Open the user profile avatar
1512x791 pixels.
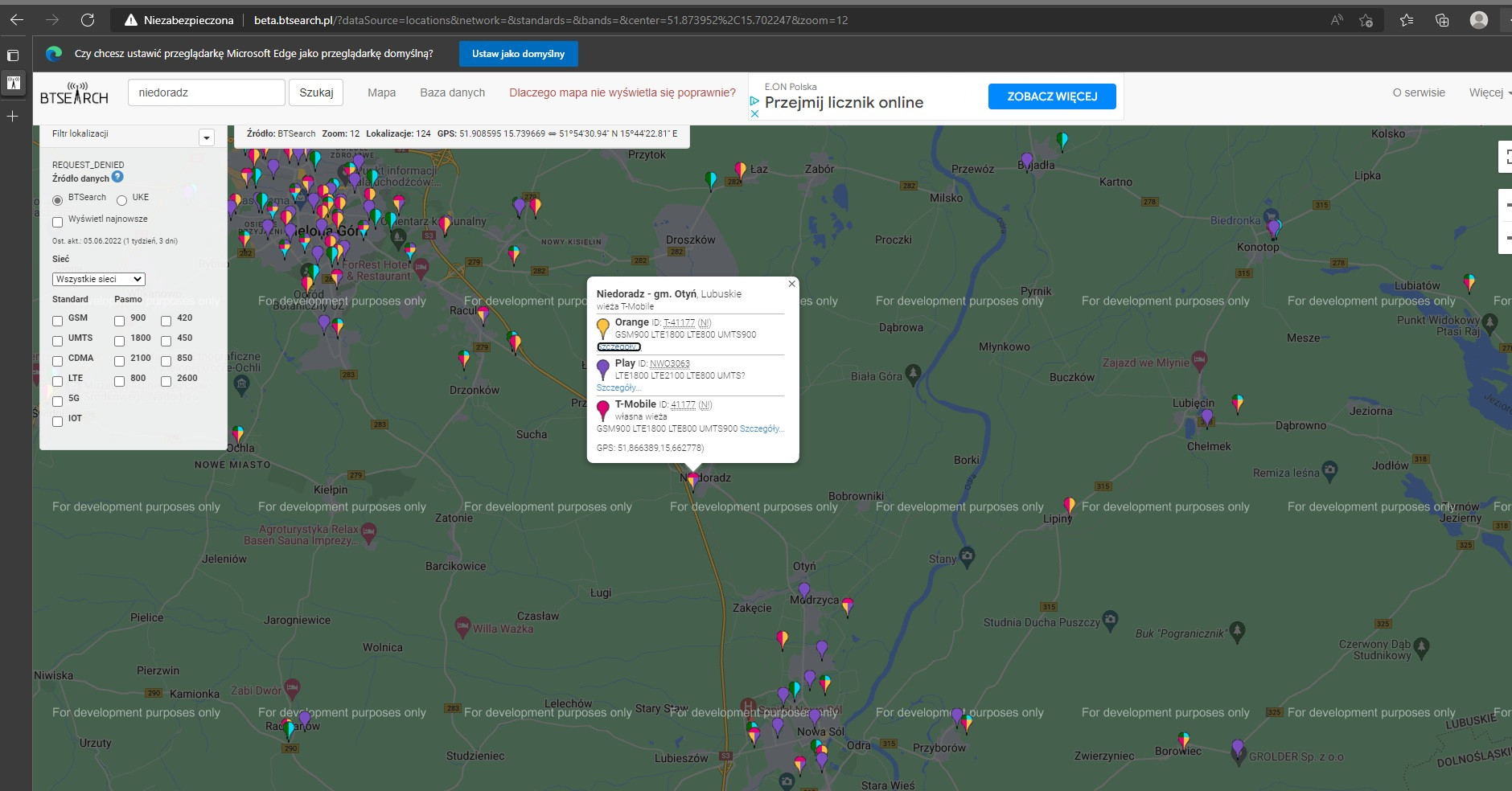tap(1478, 20)
